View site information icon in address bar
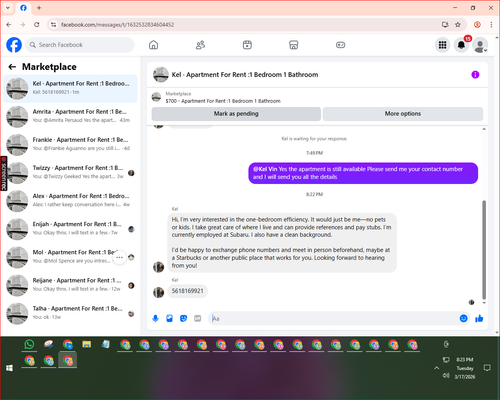The width and height of the screenshot is (500, 400). coord(53,25)
